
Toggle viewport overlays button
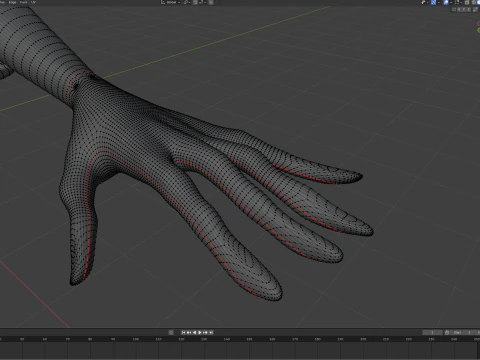pos(446,2)
